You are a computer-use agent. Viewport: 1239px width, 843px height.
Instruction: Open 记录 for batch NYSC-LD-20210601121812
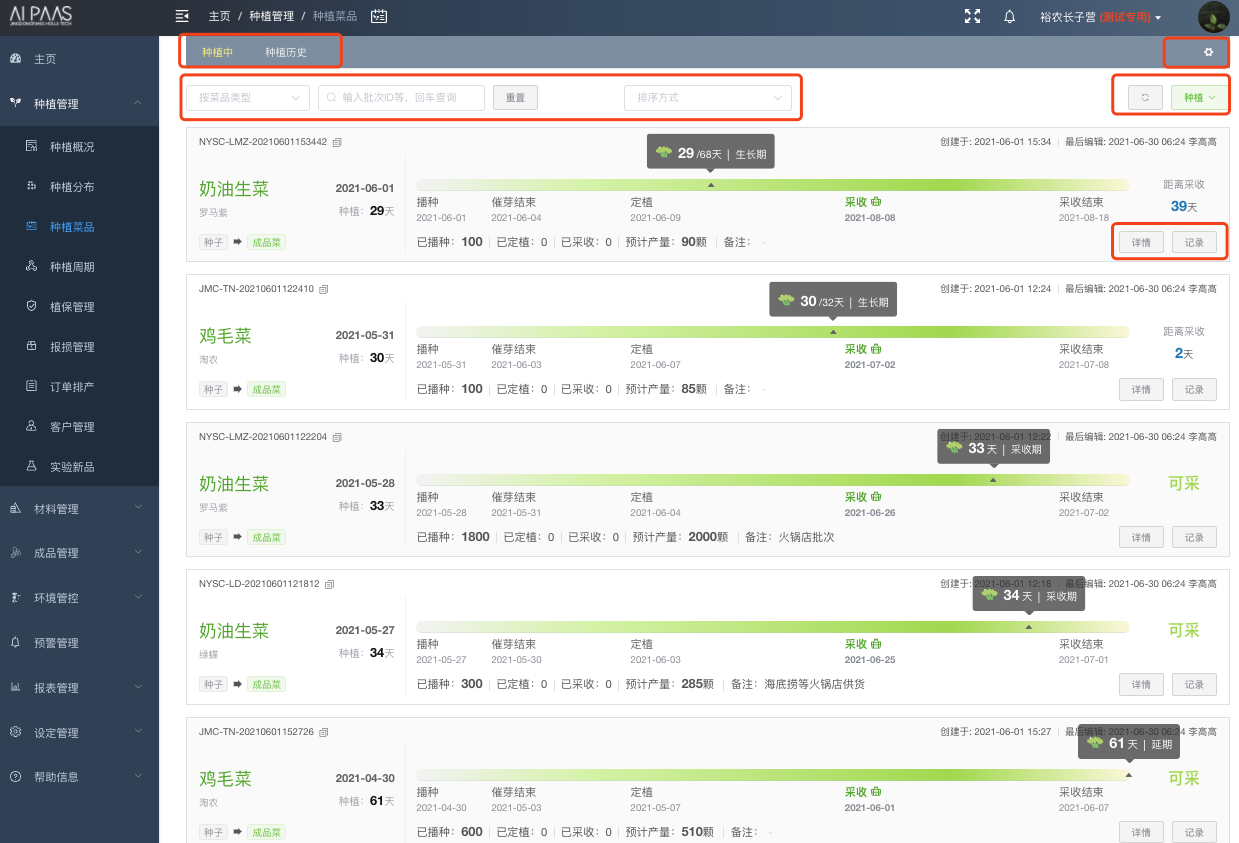click(1194, 684)
